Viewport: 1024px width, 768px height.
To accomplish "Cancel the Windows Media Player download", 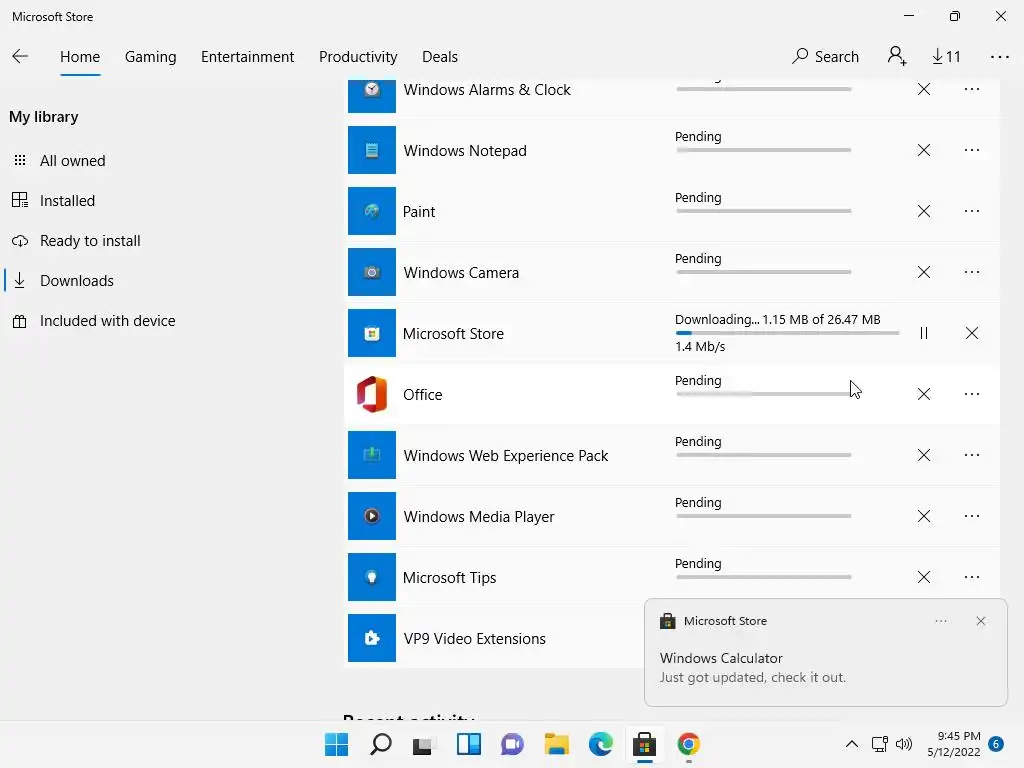I will click(x=923, y=516).
